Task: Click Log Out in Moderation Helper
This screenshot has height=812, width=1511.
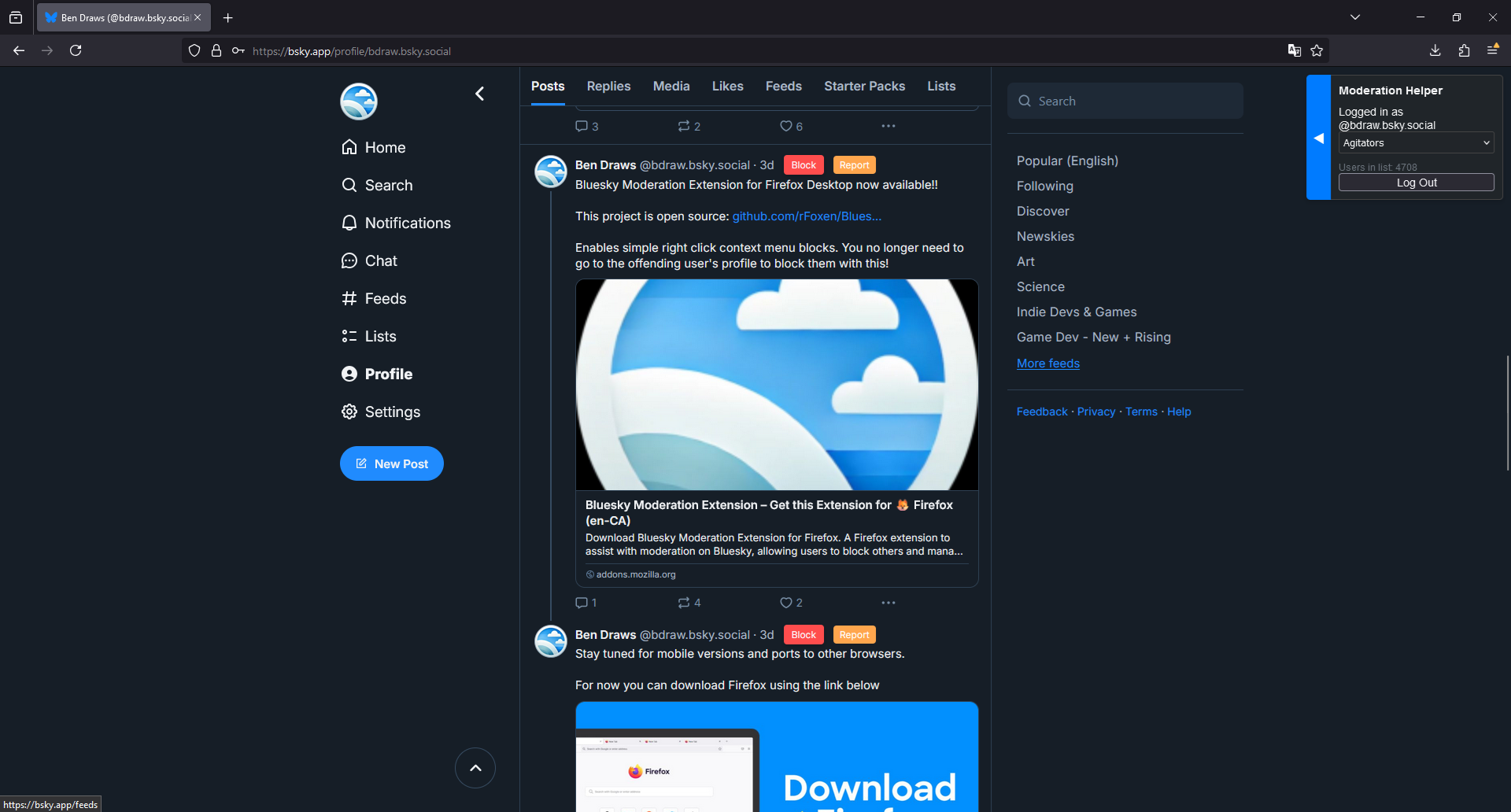Action: click(1416, 183)
